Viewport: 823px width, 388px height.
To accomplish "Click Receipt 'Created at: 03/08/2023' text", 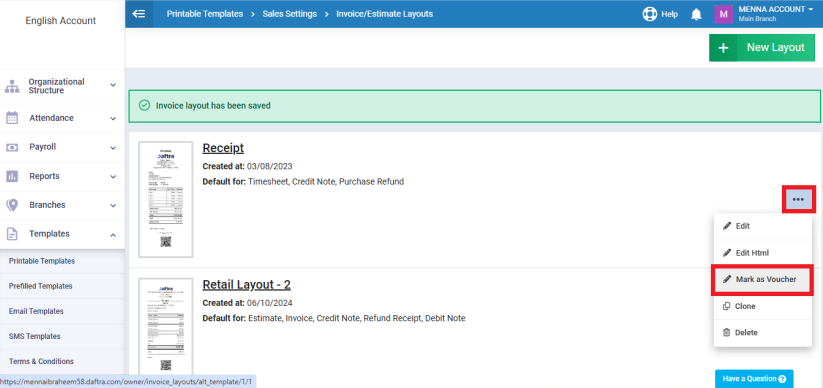I will (x=247, y=166).
